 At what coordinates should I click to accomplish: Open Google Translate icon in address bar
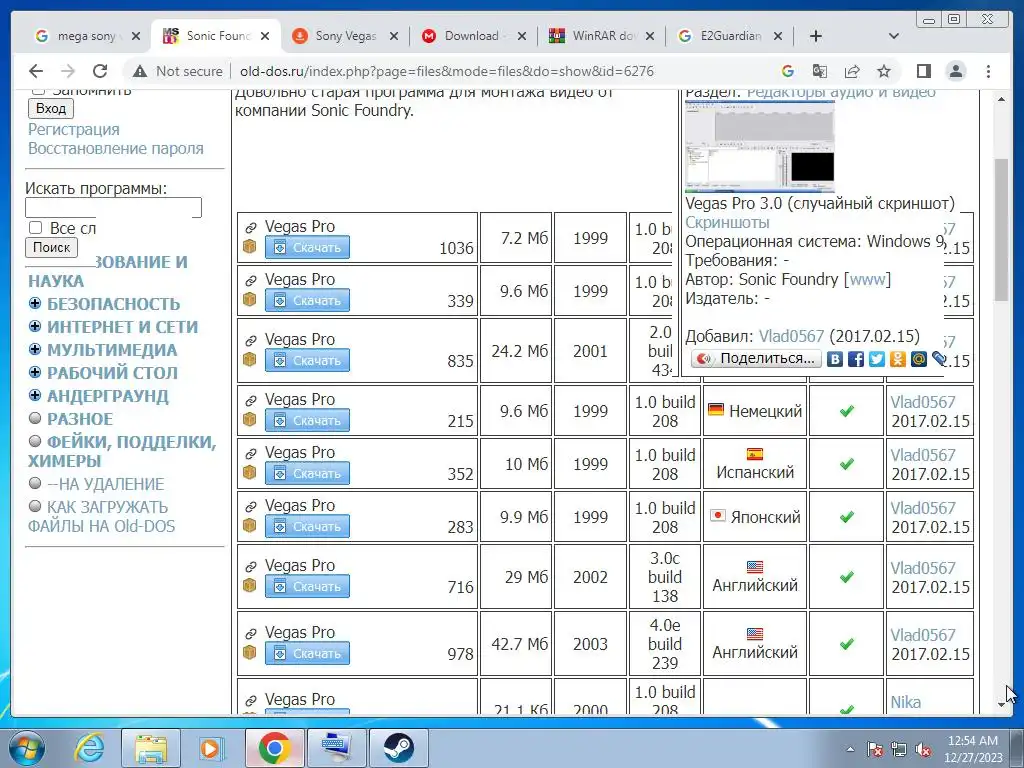(x=820, y=71)
